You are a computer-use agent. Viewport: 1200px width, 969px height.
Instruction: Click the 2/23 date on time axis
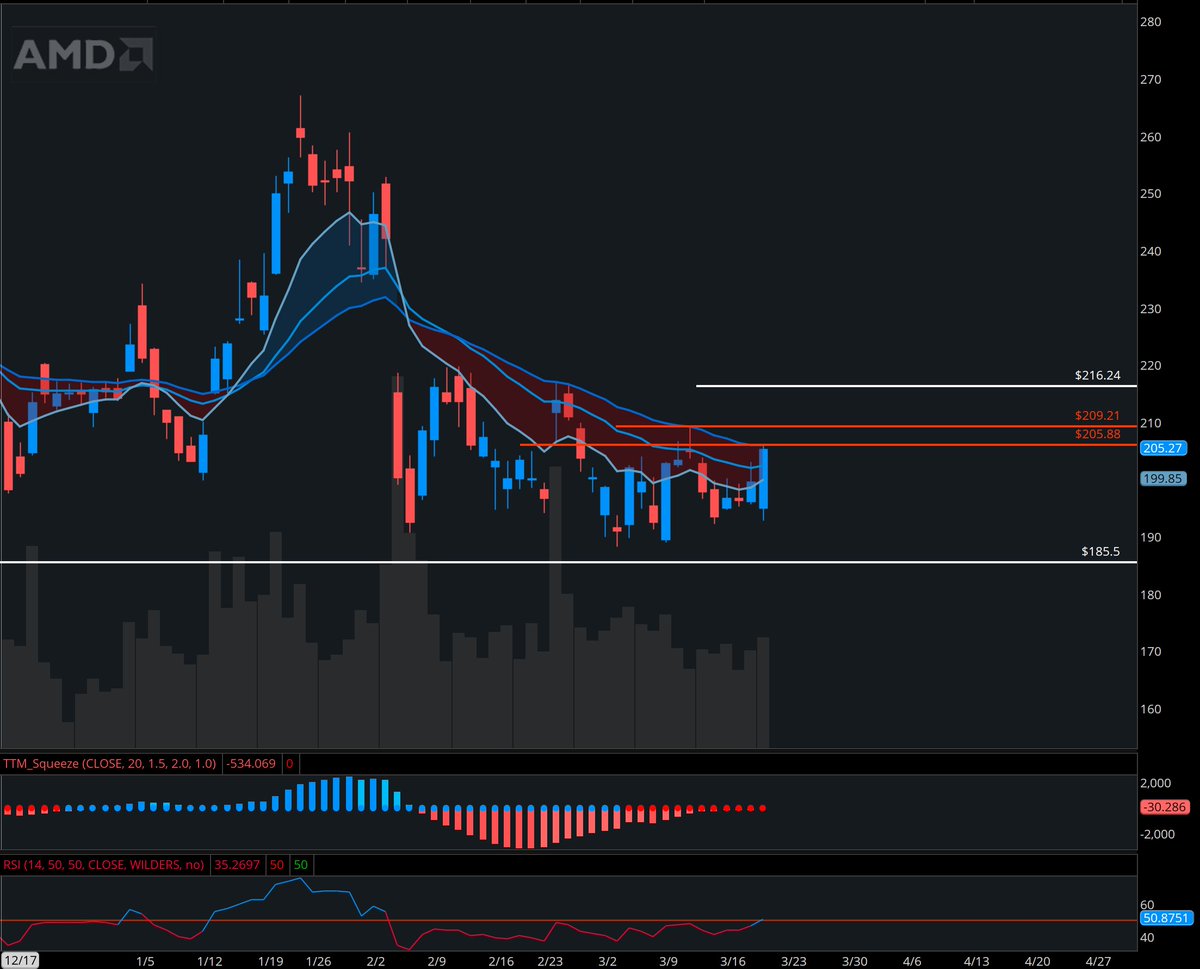coord(550,960)
